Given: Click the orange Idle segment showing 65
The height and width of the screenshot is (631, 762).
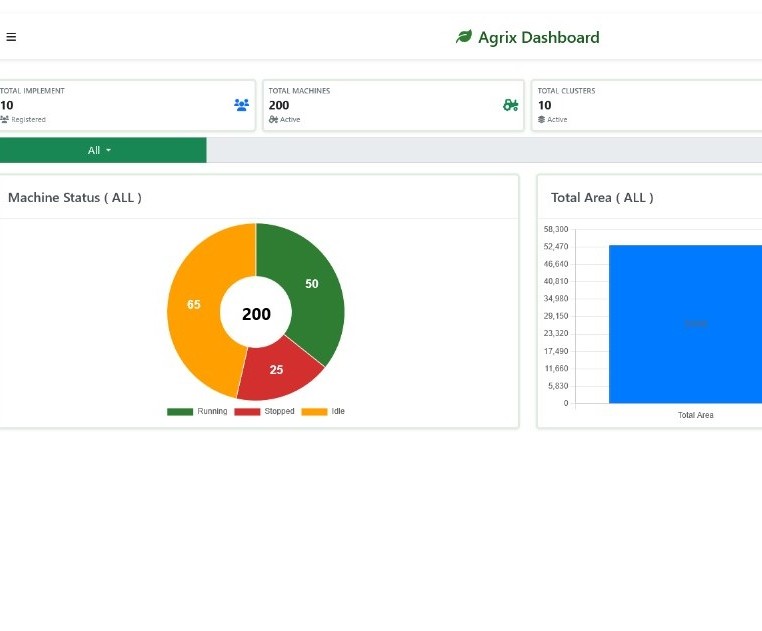Looking at the screenshot, I should (193, 304).
